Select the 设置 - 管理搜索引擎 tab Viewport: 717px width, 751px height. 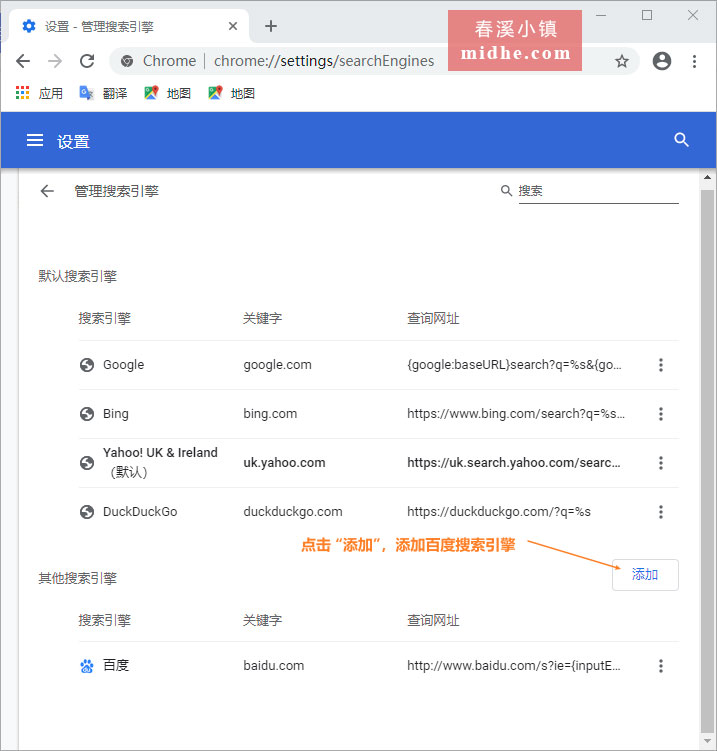point(127,26)
